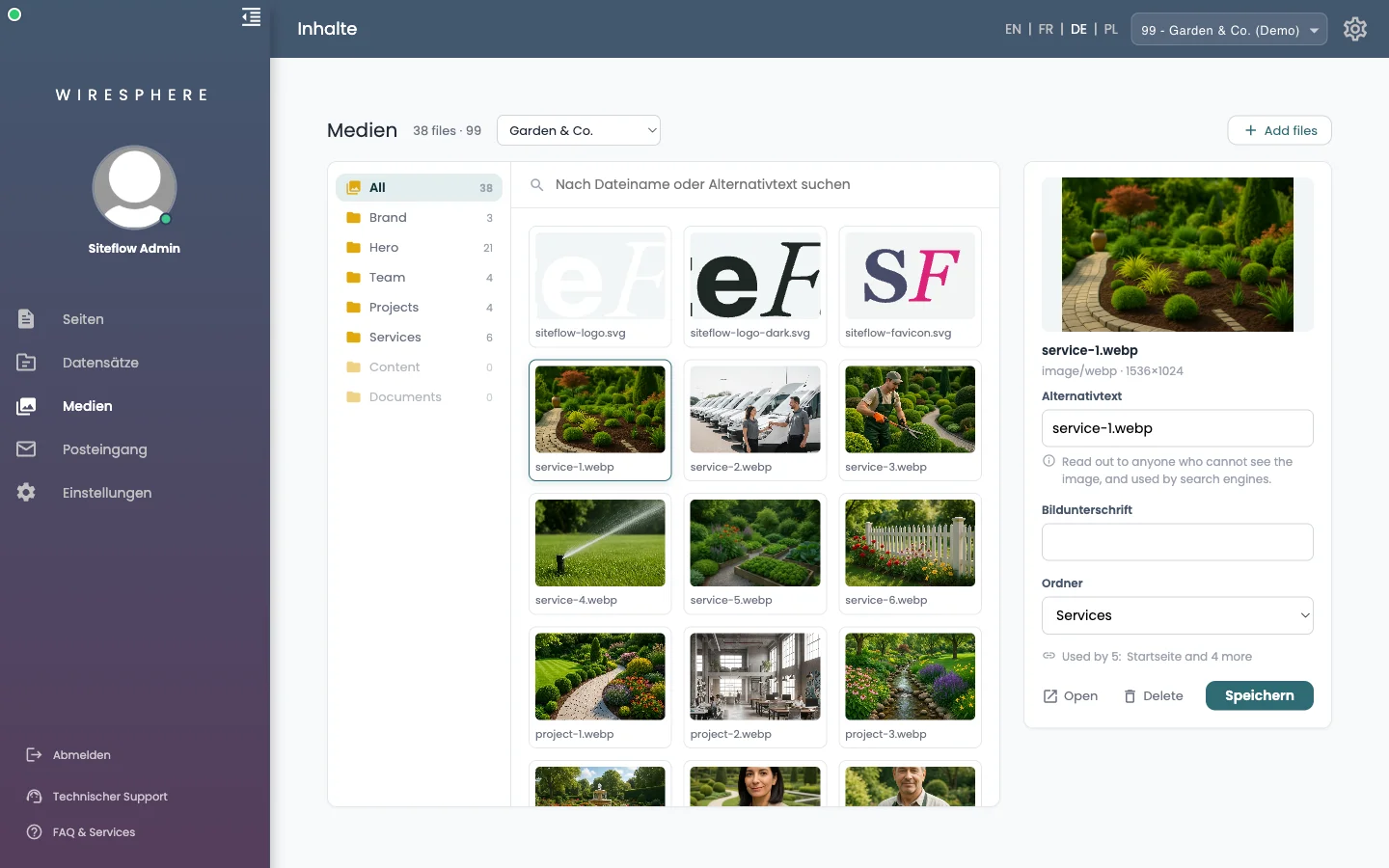Click the info icon beside Read out hint
Image resolution: width=1389 pixels, height=868 pixels.
pyautogui.click(x=1049, y=461)
